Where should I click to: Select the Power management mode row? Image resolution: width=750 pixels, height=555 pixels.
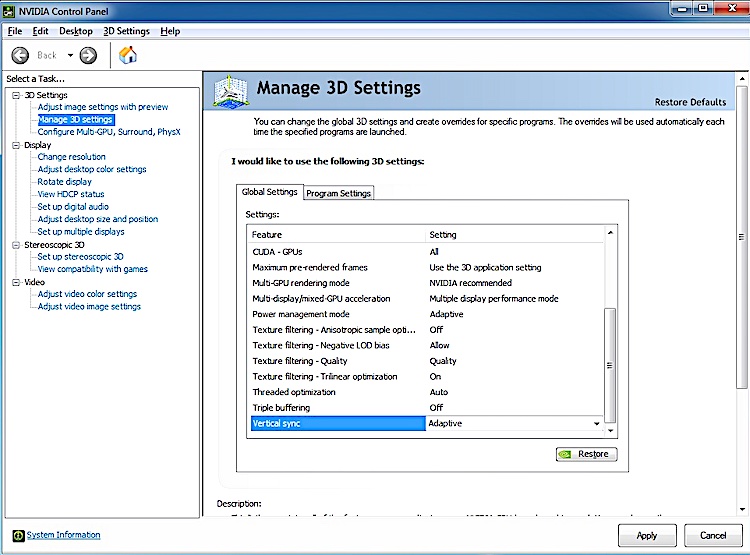[x=427, y=314]
